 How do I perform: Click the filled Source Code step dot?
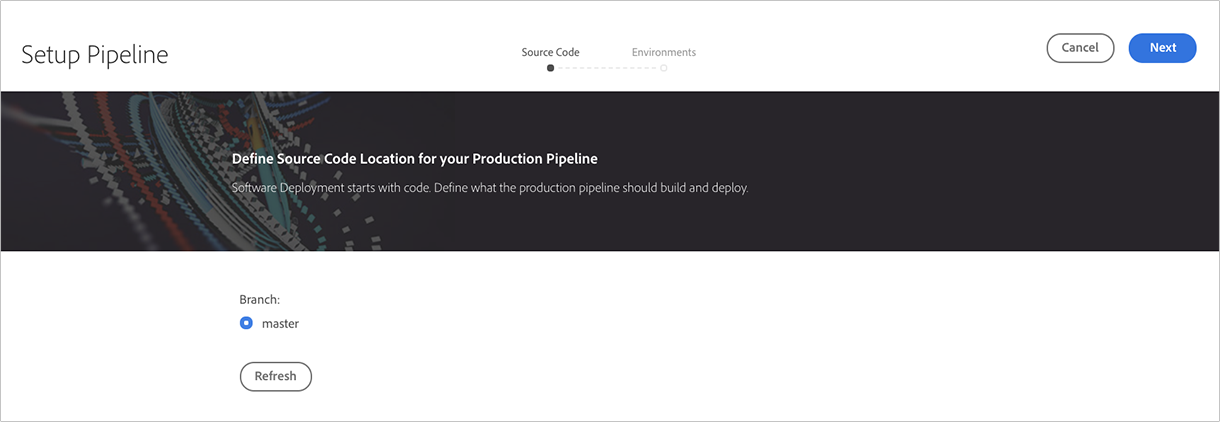pos(550,68)
